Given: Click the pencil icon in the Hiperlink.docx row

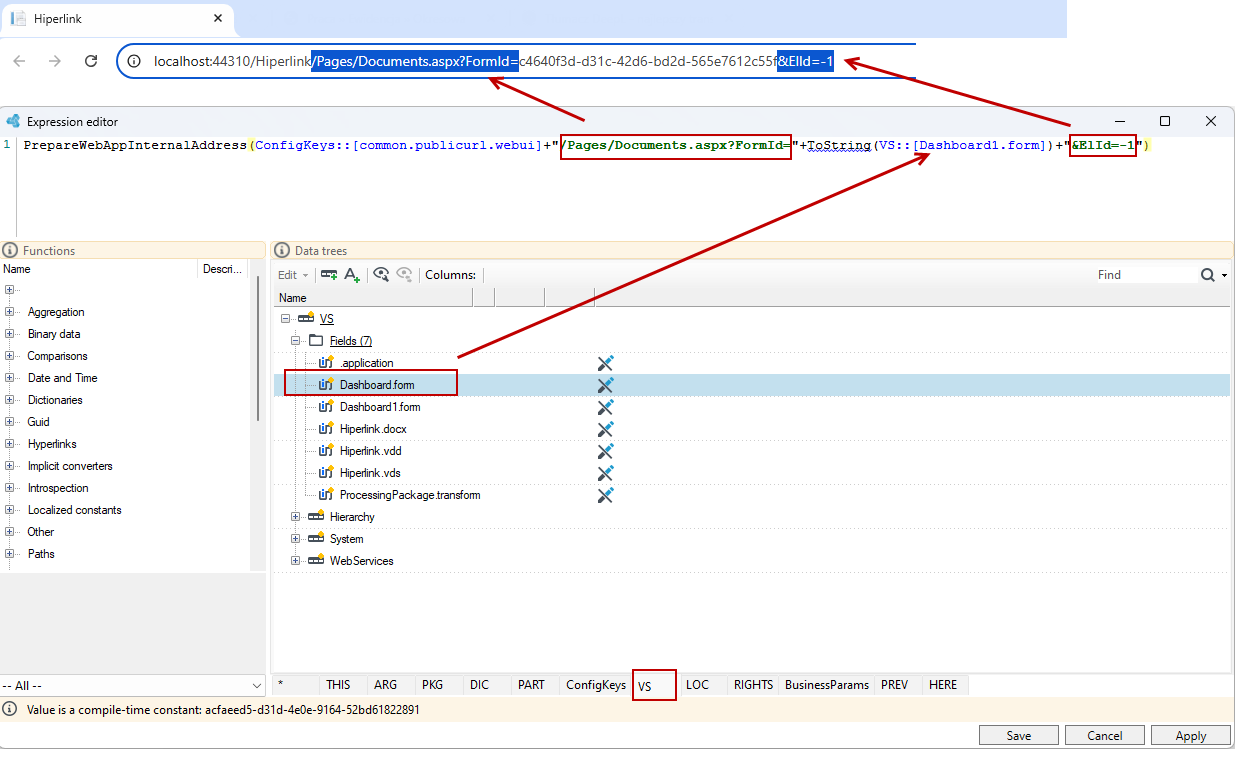Looking at the screenshot, I should 605,429.
